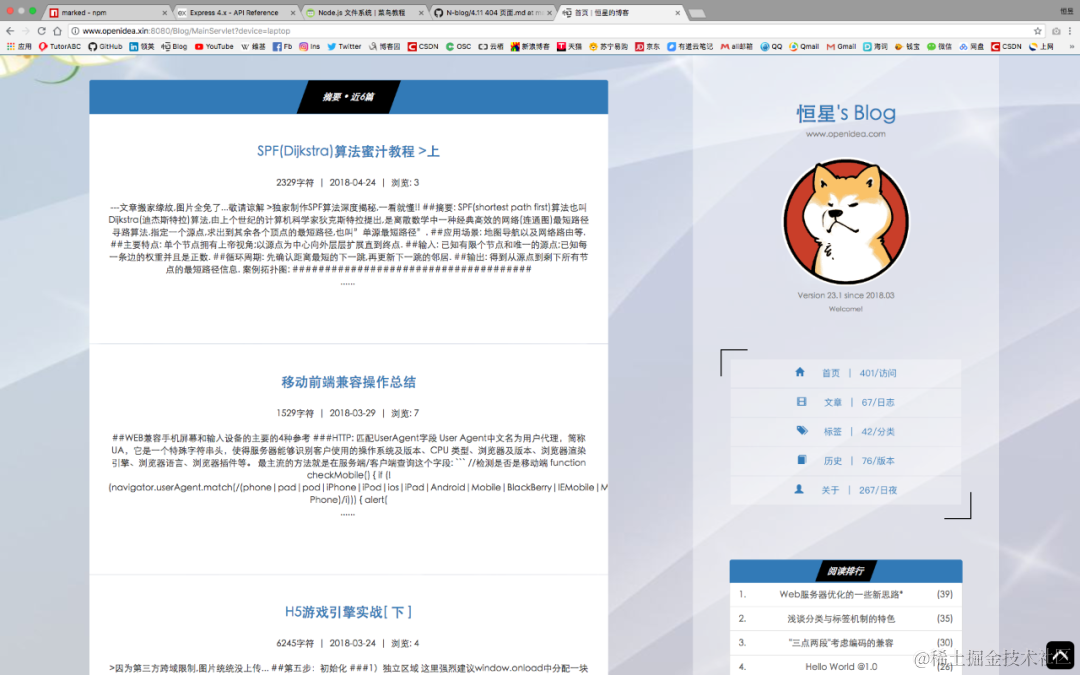Viewport: 1080px width, 675px height.
Task: Open the 网盘 bookmark
Action: (x=971, y=47)
